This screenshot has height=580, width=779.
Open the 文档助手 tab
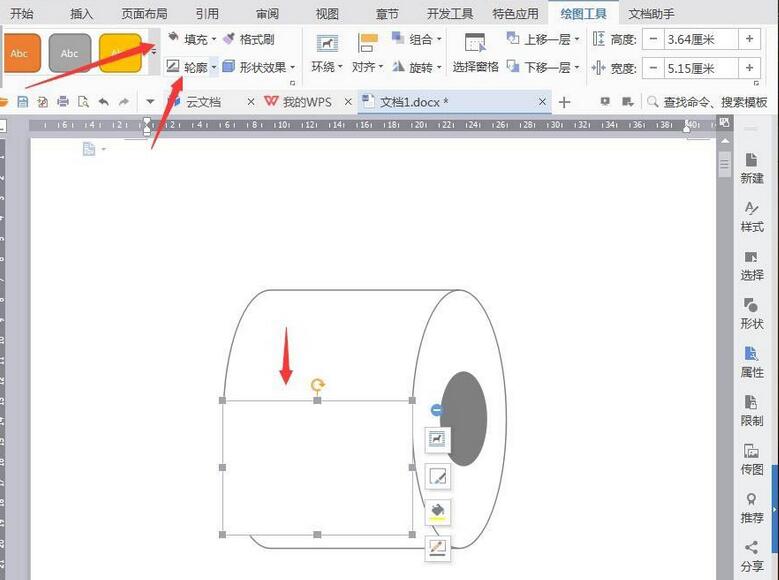(x=651, y=13)
